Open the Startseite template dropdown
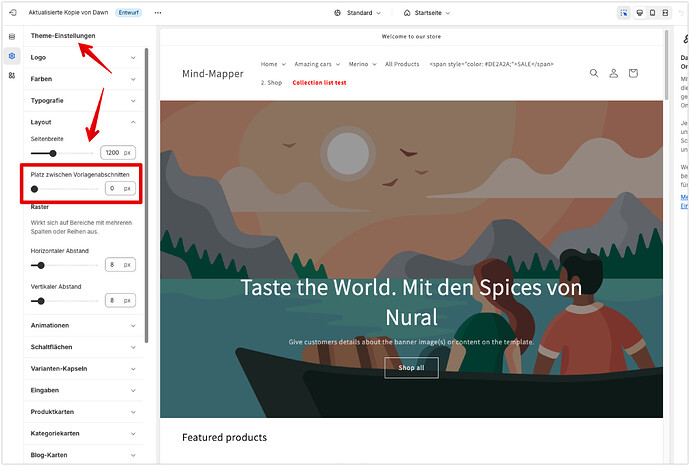The width and height of the screenshot is (690, 466). tap(427, 13)
